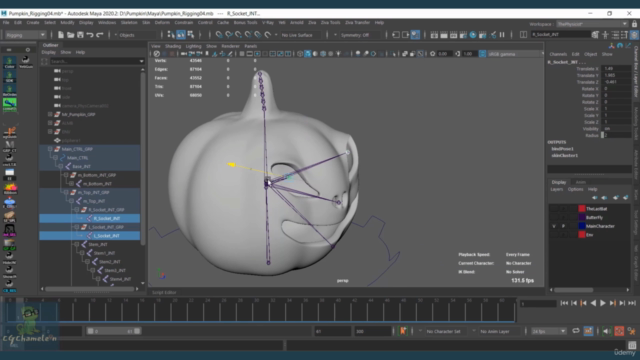The image size is (640, 360).
Task: Go to start of playback range
Action: coord(564,303)
